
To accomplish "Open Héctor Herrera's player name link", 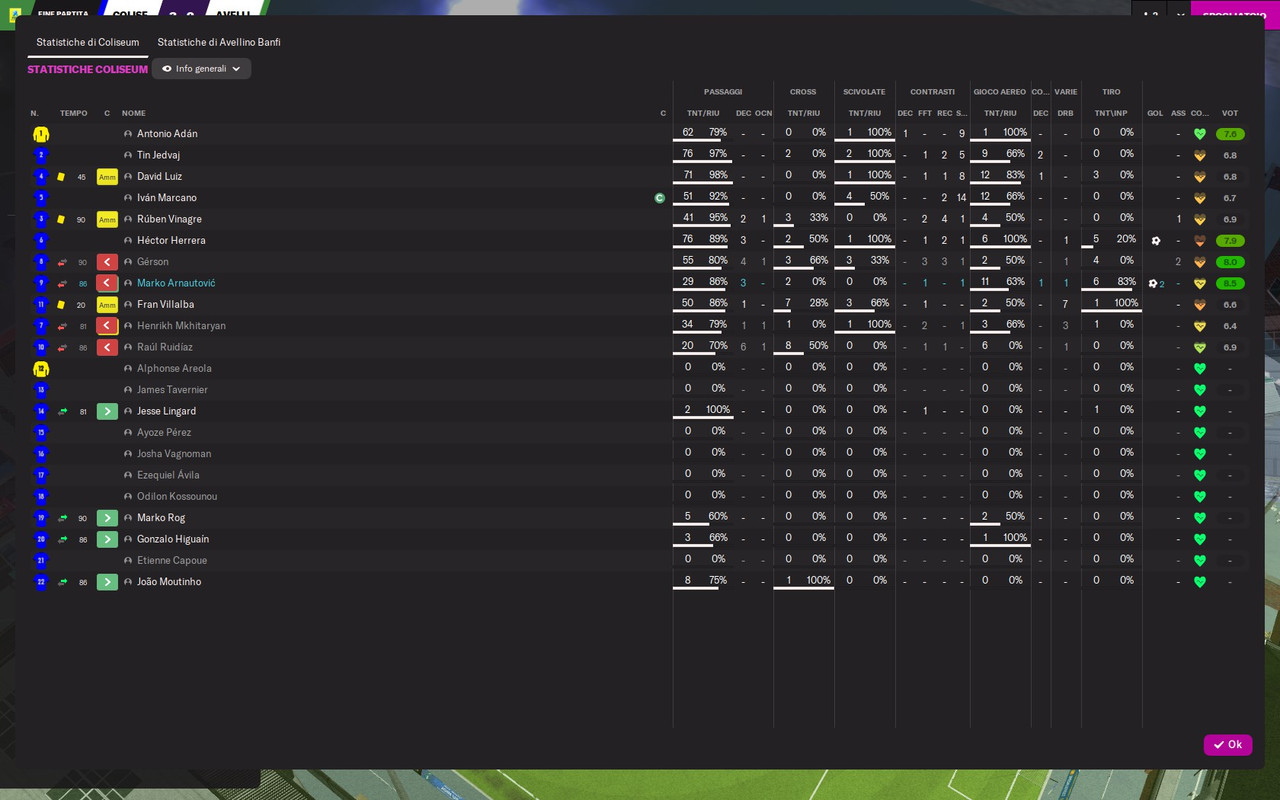I will pyautogui.click(x=171, y=241).
